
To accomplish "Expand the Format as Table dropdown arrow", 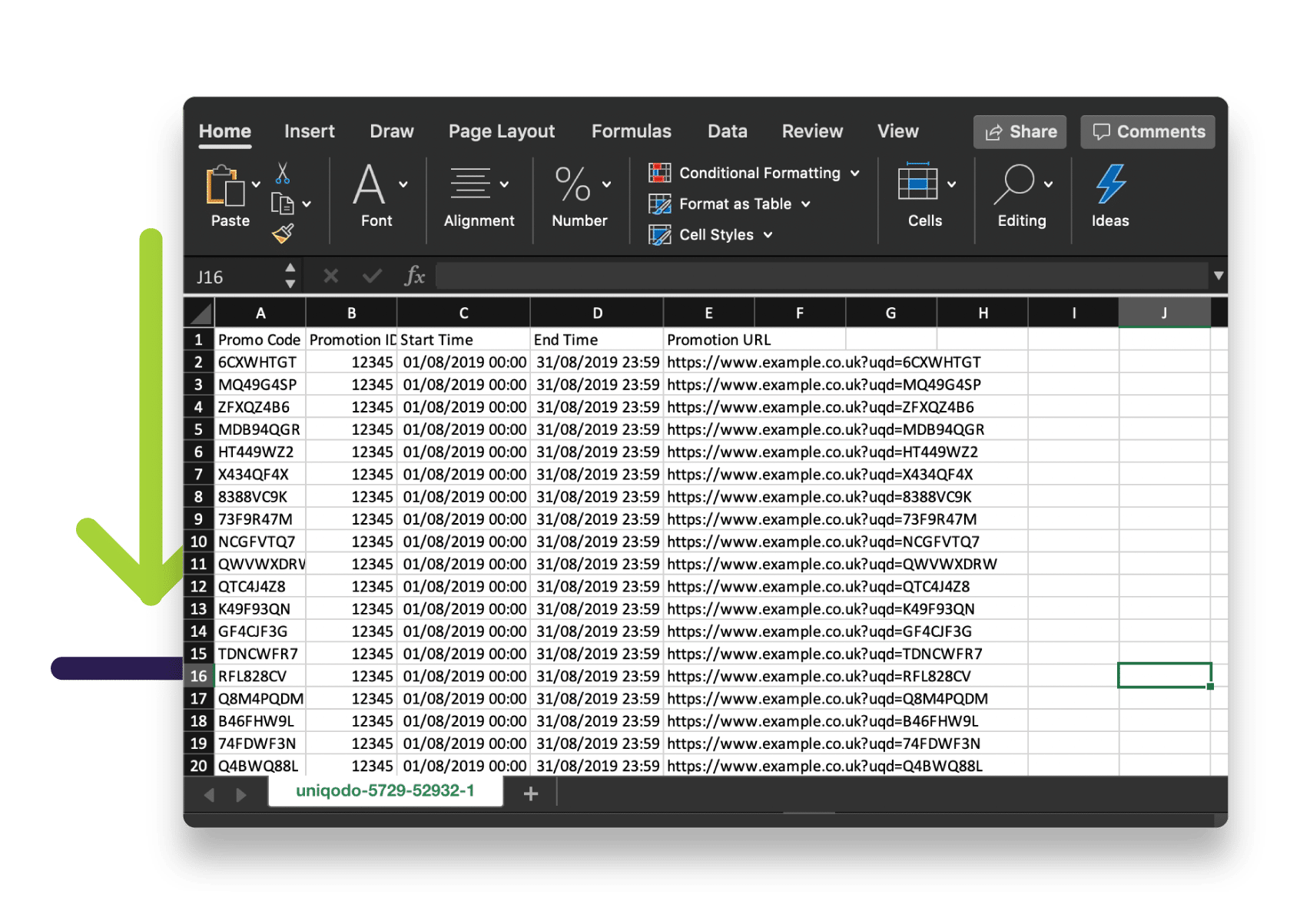I will (806, 204).
